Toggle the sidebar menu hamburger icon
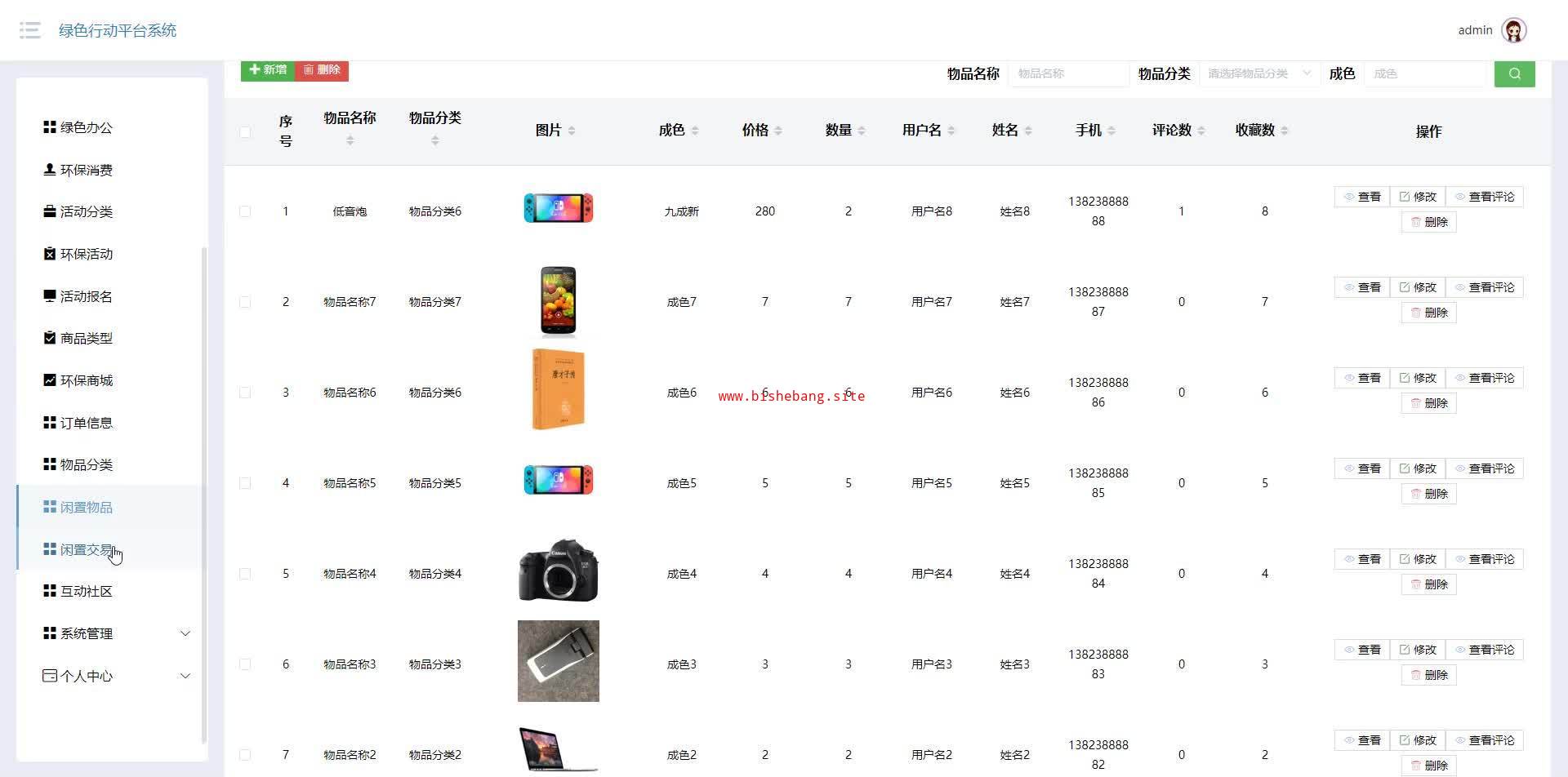 (30, 30)
